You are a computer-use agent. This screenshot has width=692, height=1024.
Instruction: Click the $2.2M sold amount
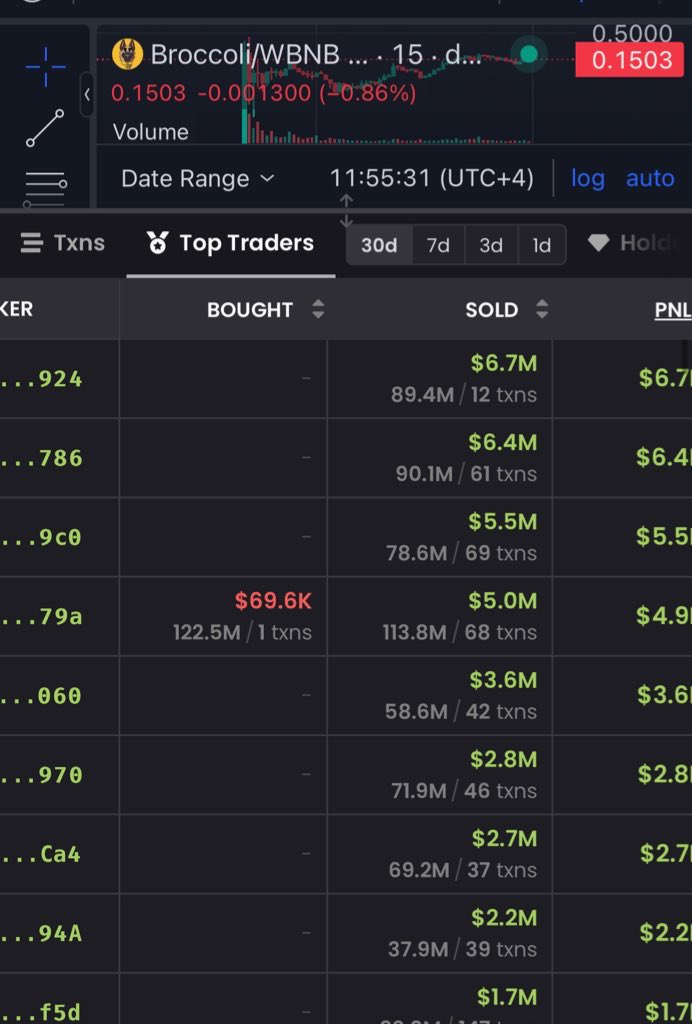click(504, 918)
